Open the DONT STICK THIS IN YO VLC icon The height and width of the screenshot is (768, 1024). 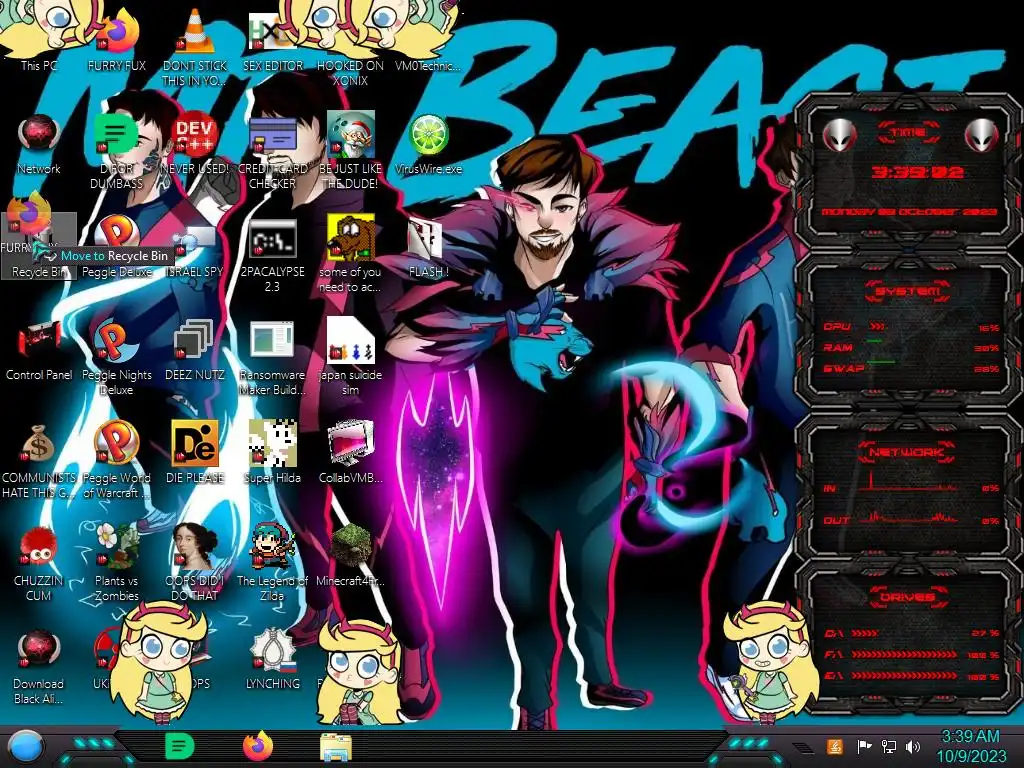[x=195, y=33]
